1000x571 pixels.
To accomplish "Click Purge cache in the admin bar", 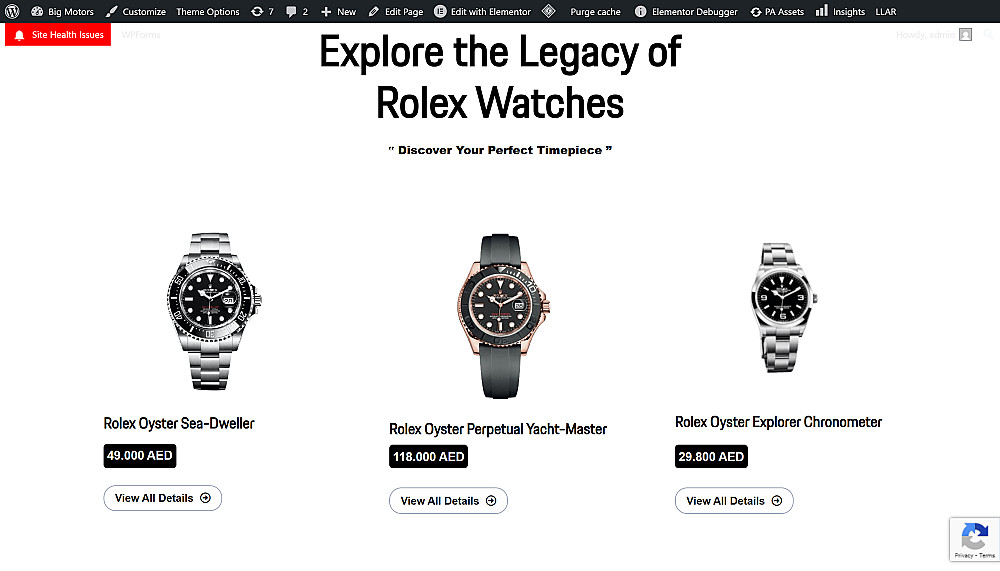I will (595, 12).
